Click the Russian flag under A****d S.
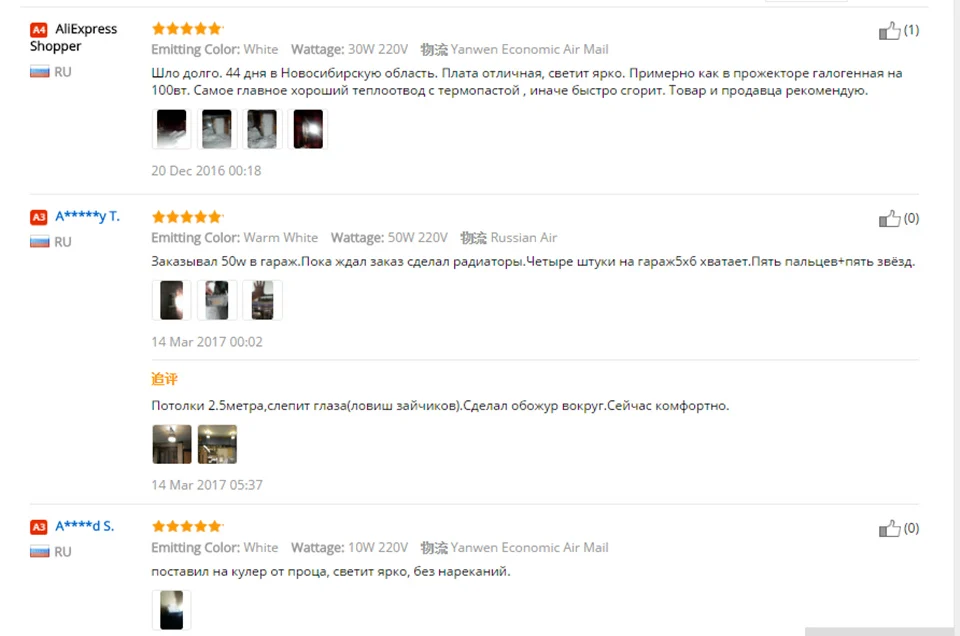The image size is (960, 636). [40, 552]
